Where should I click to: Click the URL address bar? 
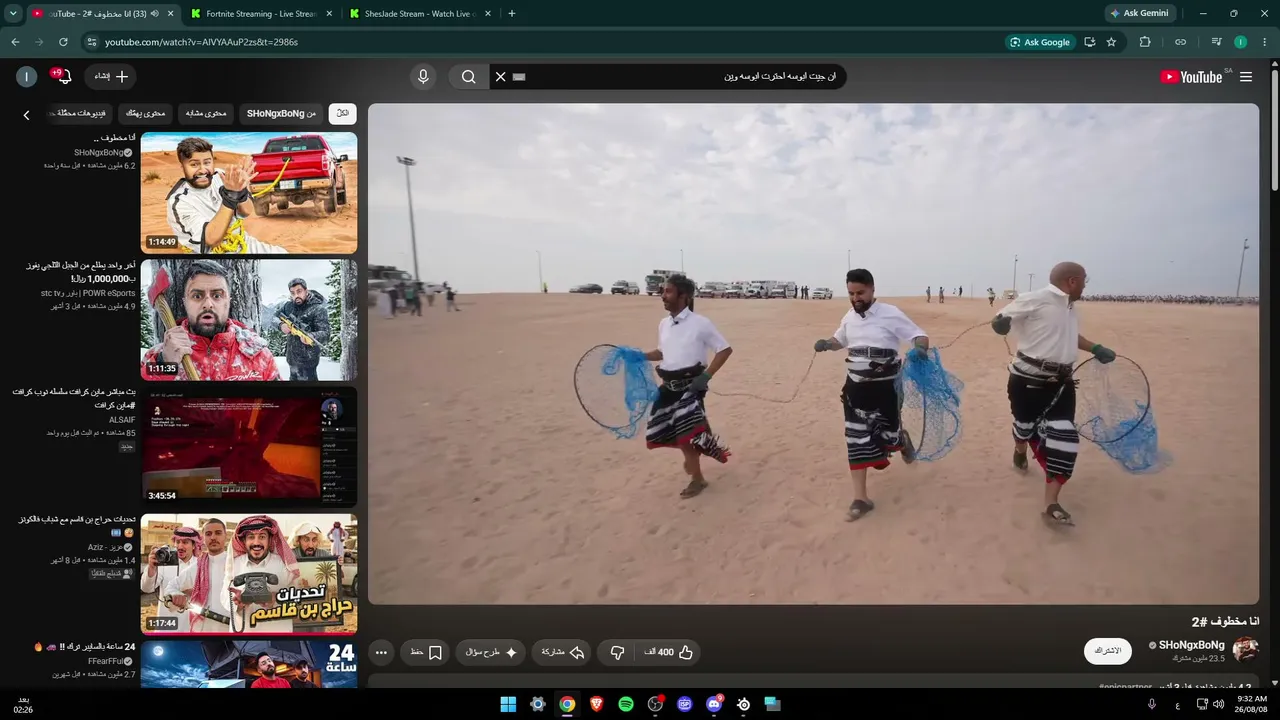tap(540, 42)
